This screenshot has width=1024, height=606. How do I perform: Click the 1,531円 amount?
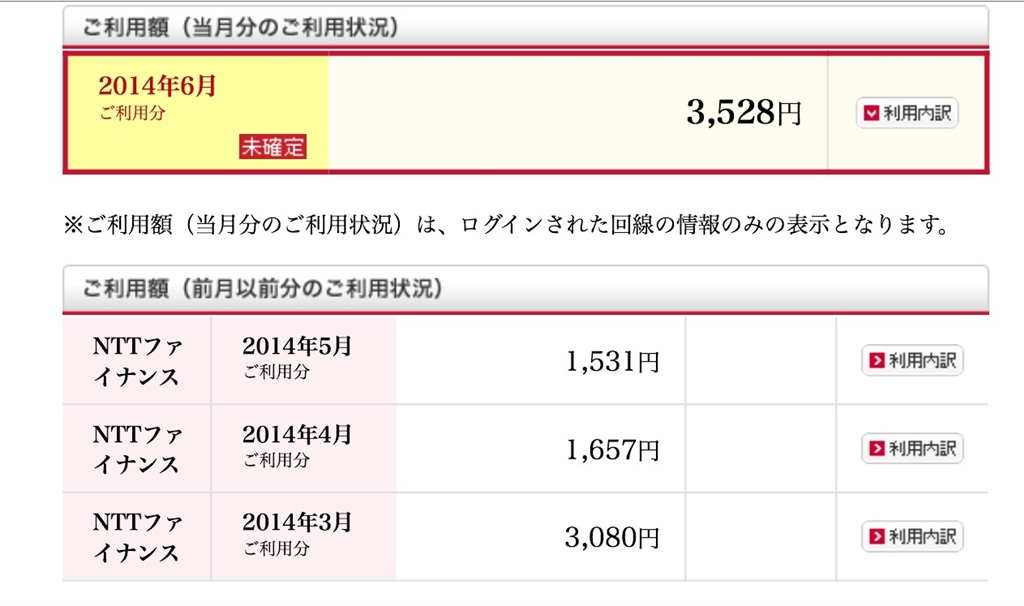tap(612, 361)
